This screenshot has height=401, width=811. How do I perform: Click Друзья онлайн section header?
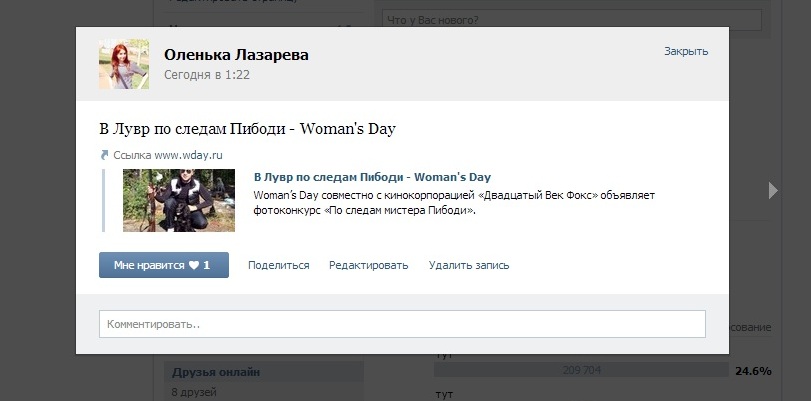click(264, 372)
